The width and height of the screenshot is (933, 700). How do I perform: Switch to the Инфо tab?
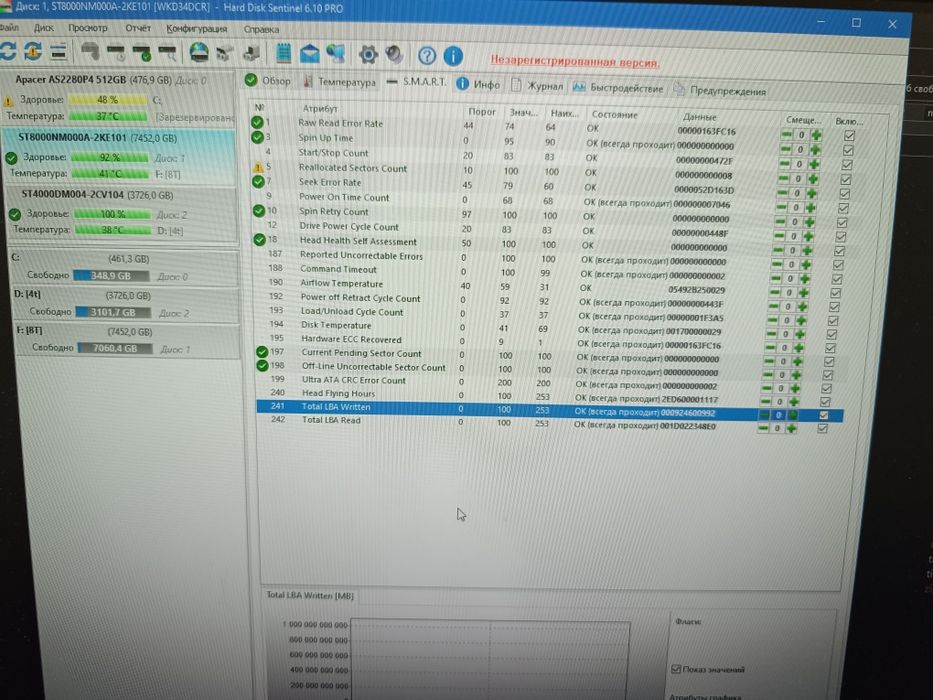[478, 85]
